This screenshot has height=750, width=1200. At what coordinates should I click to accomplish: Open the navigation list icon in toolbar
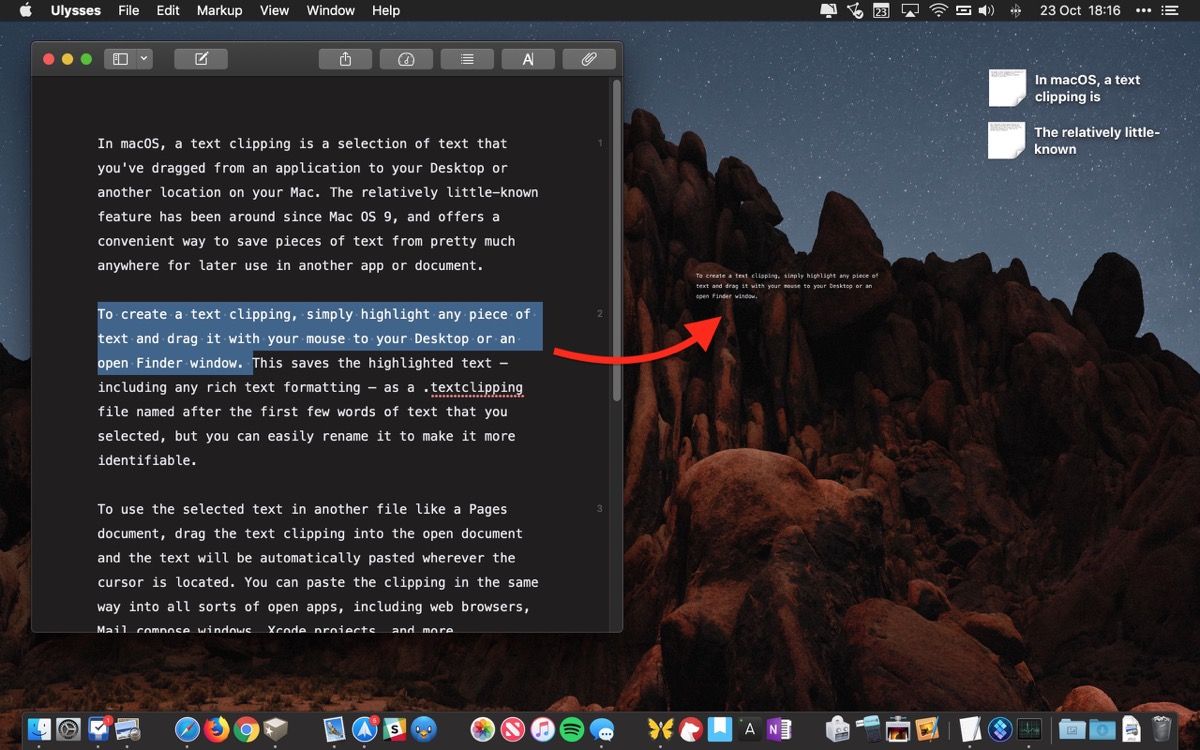pyautogui.click(x=467, y=60)
